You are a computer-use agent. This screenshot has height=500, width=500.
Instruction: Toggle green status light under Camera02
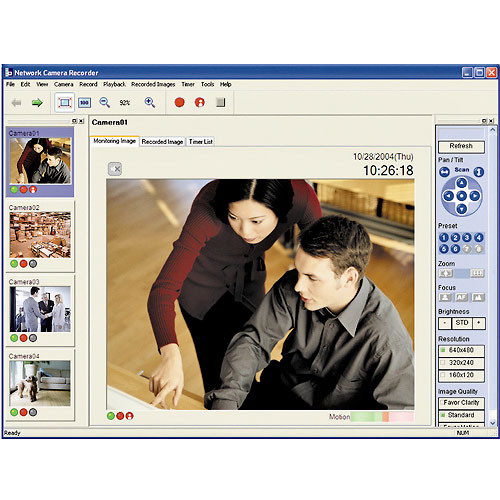pos(14,264)
